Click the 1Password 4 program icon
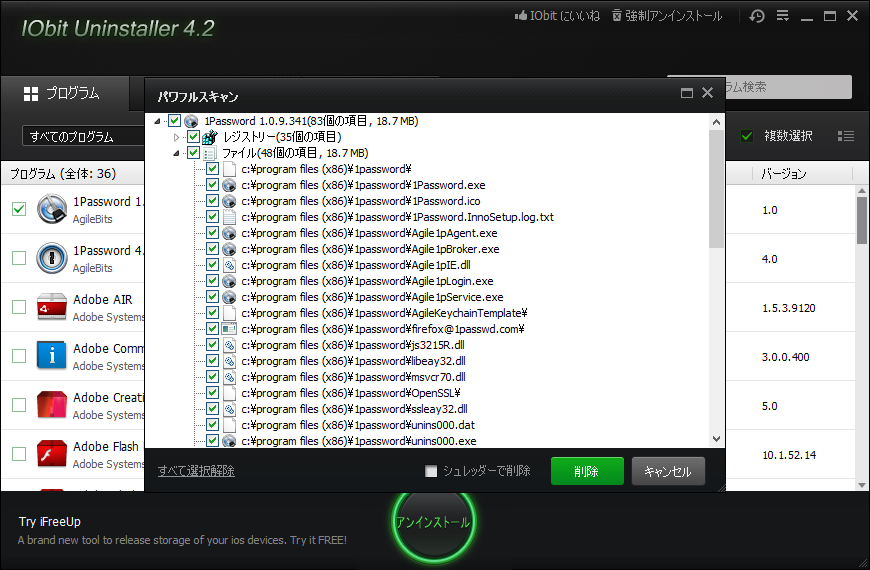870x570 pixels. coord(52,258)
